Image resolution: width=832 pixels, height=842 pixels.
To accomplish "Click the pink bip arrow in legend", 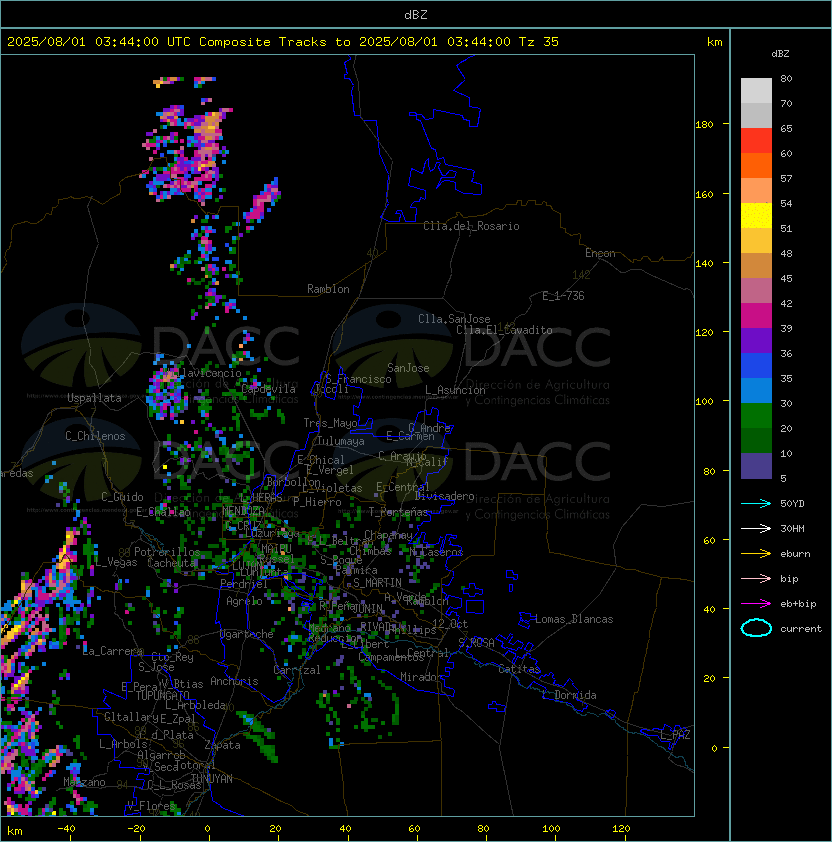I will [756, 579].
